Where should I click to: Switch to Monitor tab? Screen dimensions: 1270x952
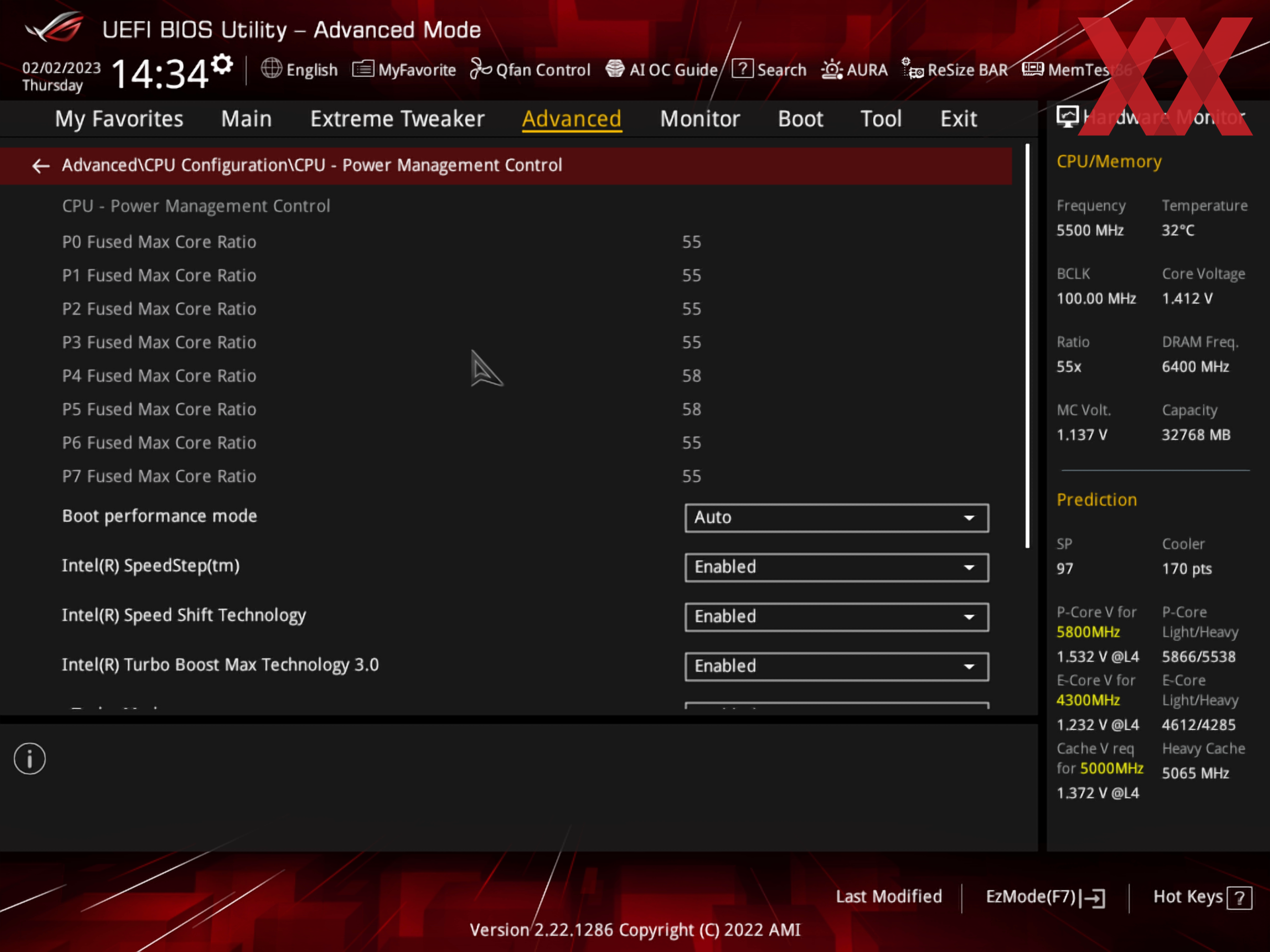700,119
